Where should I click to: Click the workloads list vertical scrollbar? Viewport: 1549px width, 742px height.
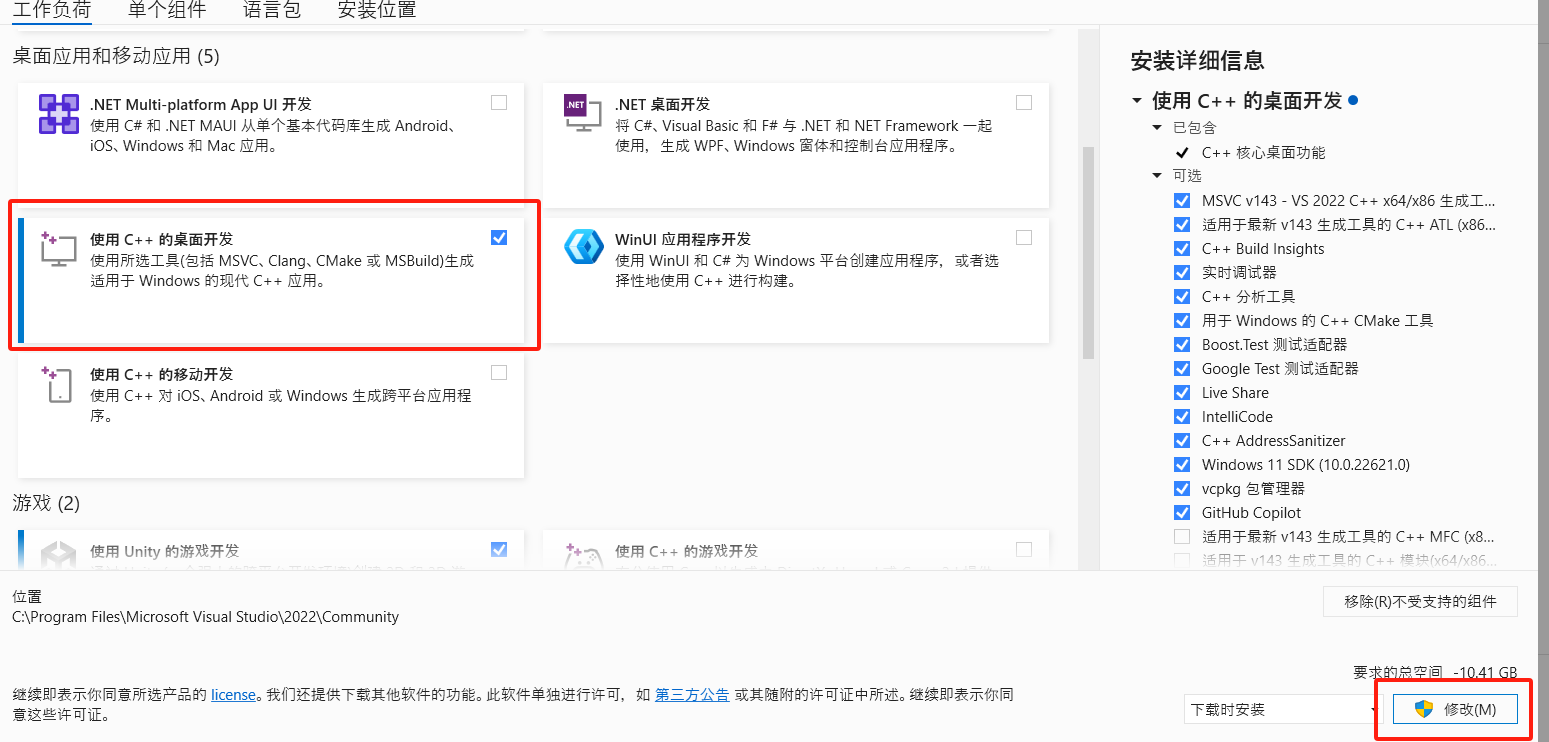(1088, 252)
